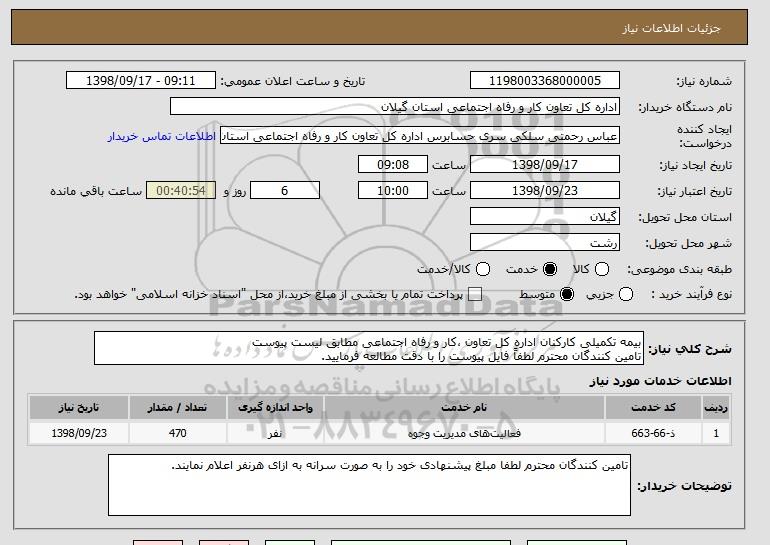Click service name فعالیت‌های مدیریت وجوه

click(x=464, y=433)
